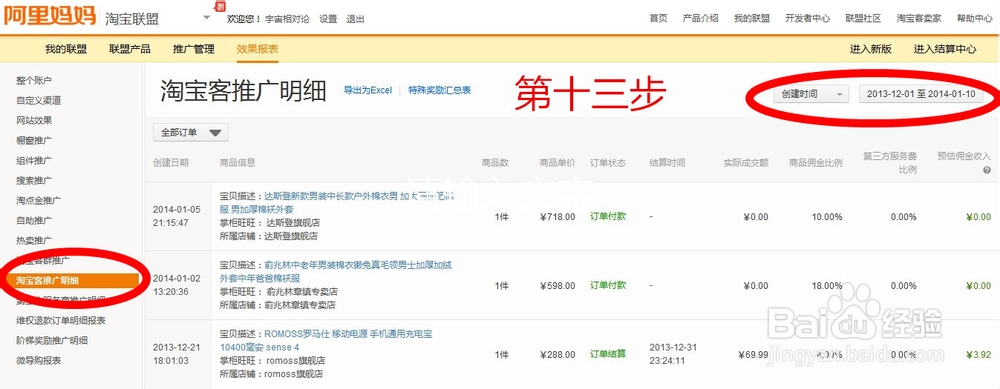This screenshot has height=389, width=1000.
Task: Select 整个账户 in the sidebar
Action: point(34,80)
